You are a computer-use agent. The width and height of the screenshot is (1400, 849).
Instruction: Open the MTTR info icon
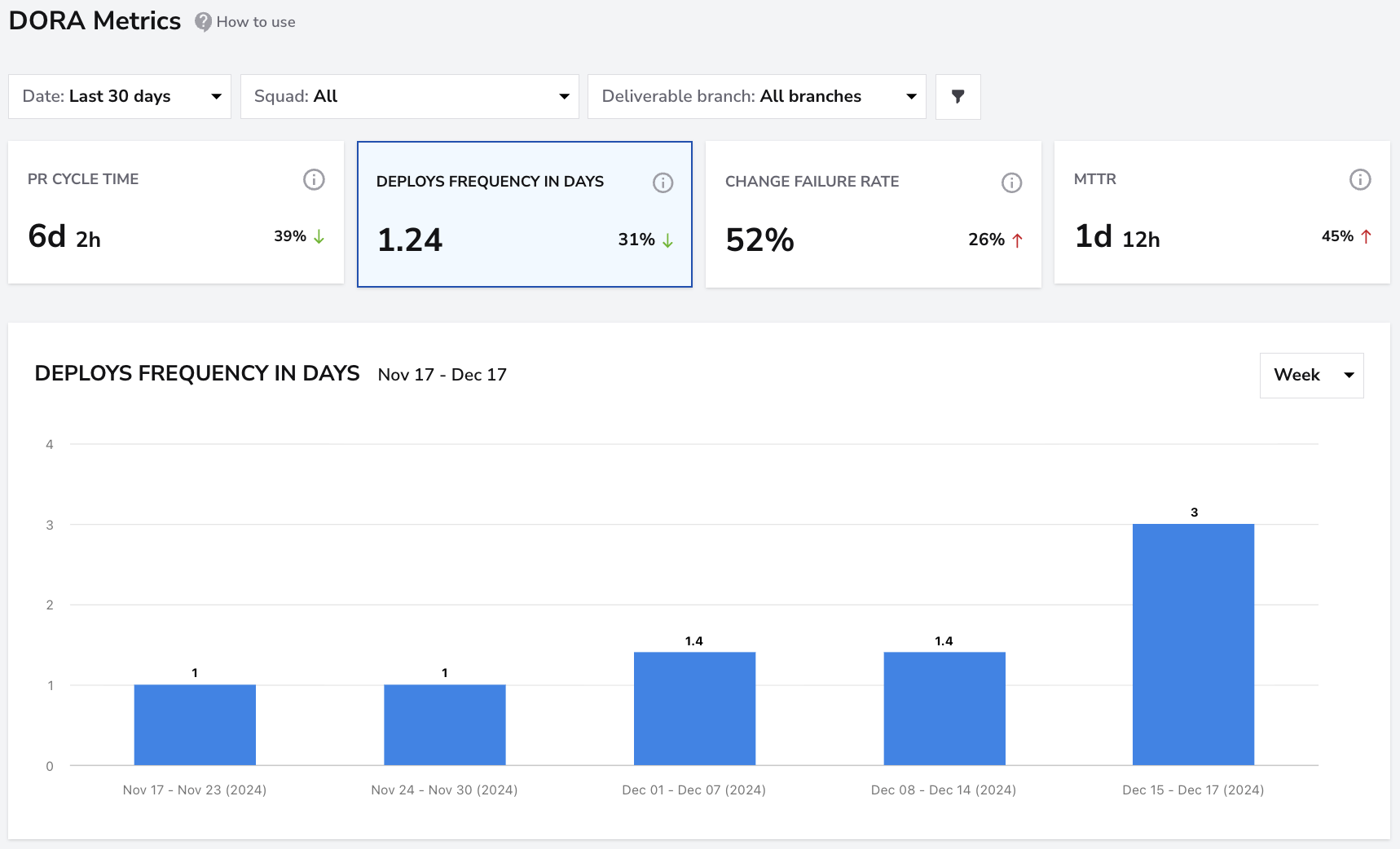pos(1360,179)
